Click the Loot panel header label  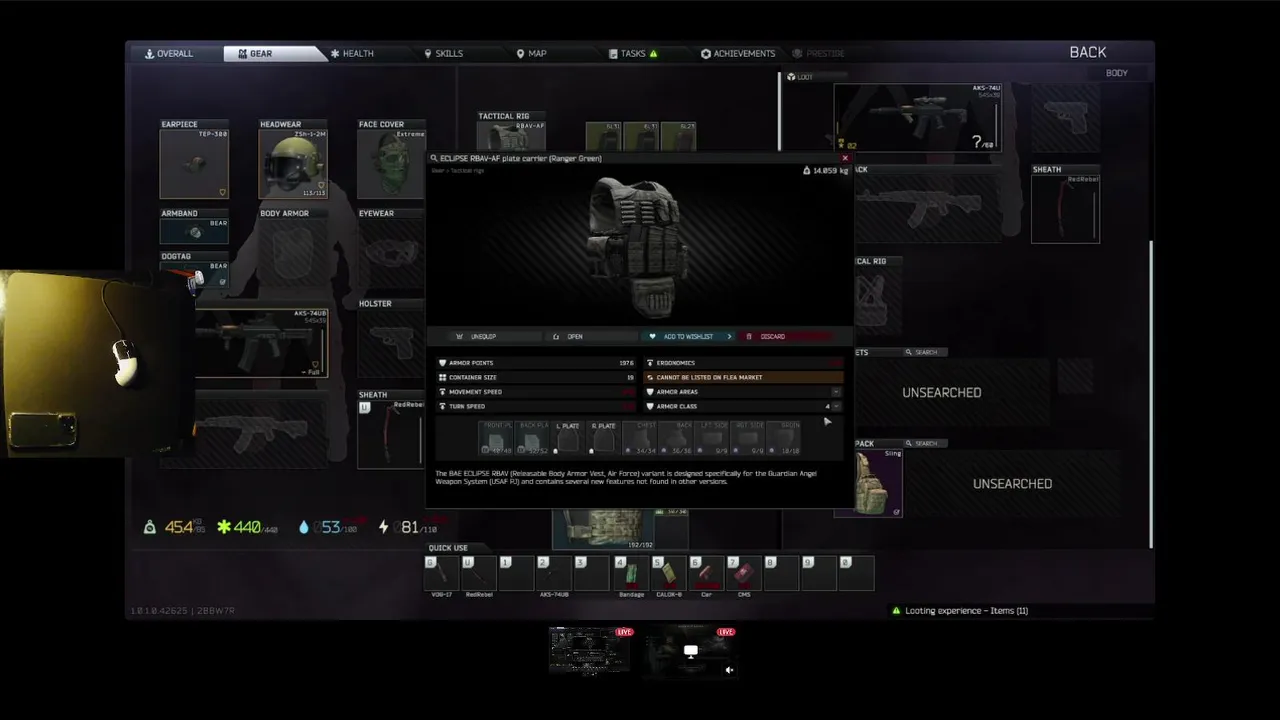pyautogui.click(x=800, y=77)
